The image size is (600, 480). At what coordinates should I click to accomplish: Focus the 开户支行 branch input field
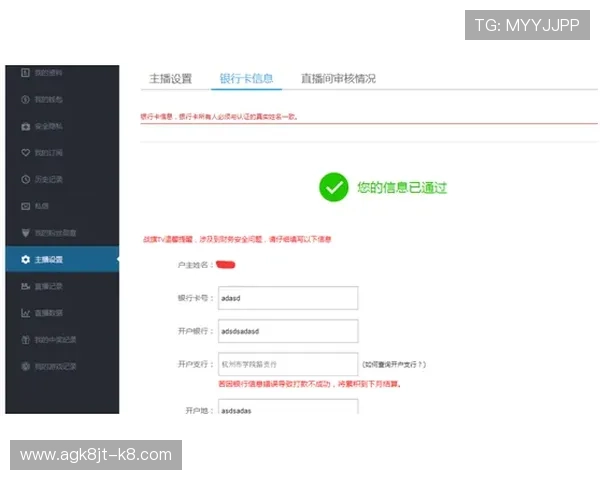coord(288,364)
